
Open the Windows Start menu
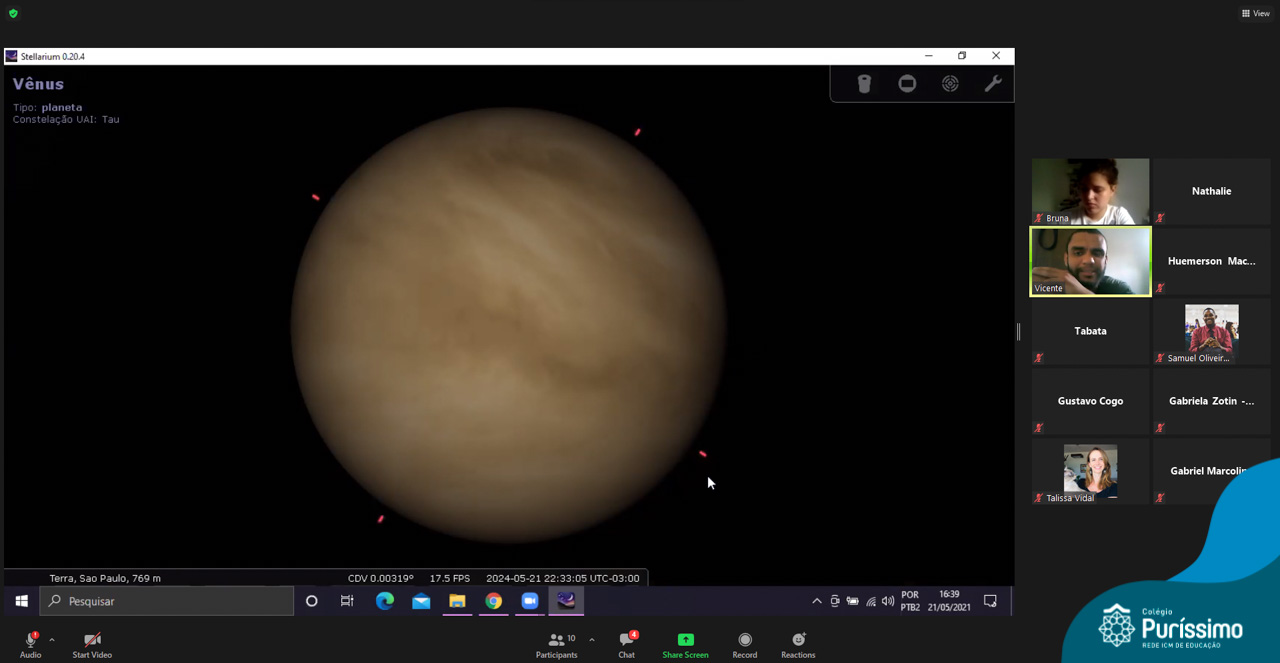21,601
